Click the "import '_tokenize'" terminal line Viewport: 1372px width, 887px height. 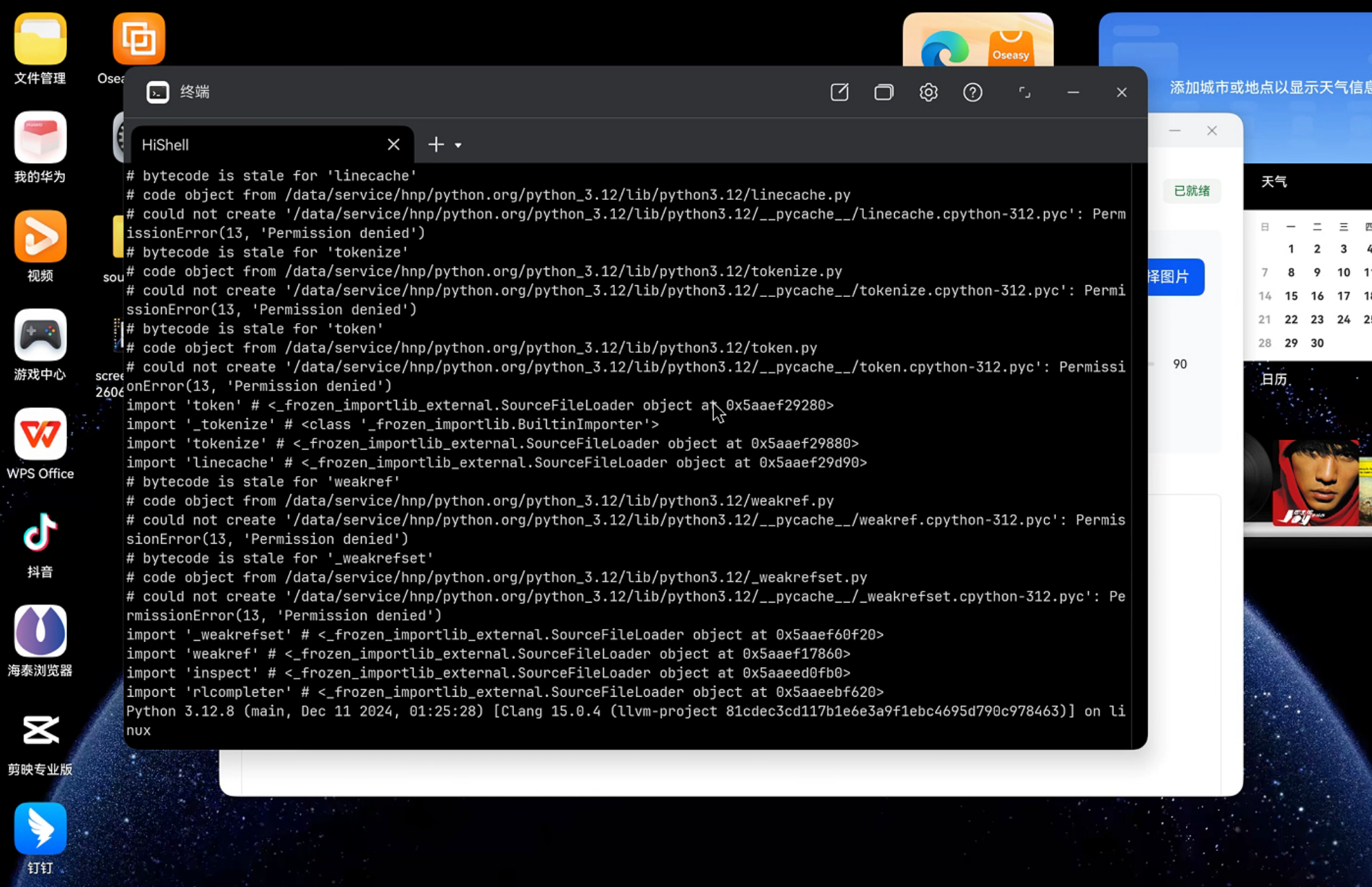tap(392, 424)
